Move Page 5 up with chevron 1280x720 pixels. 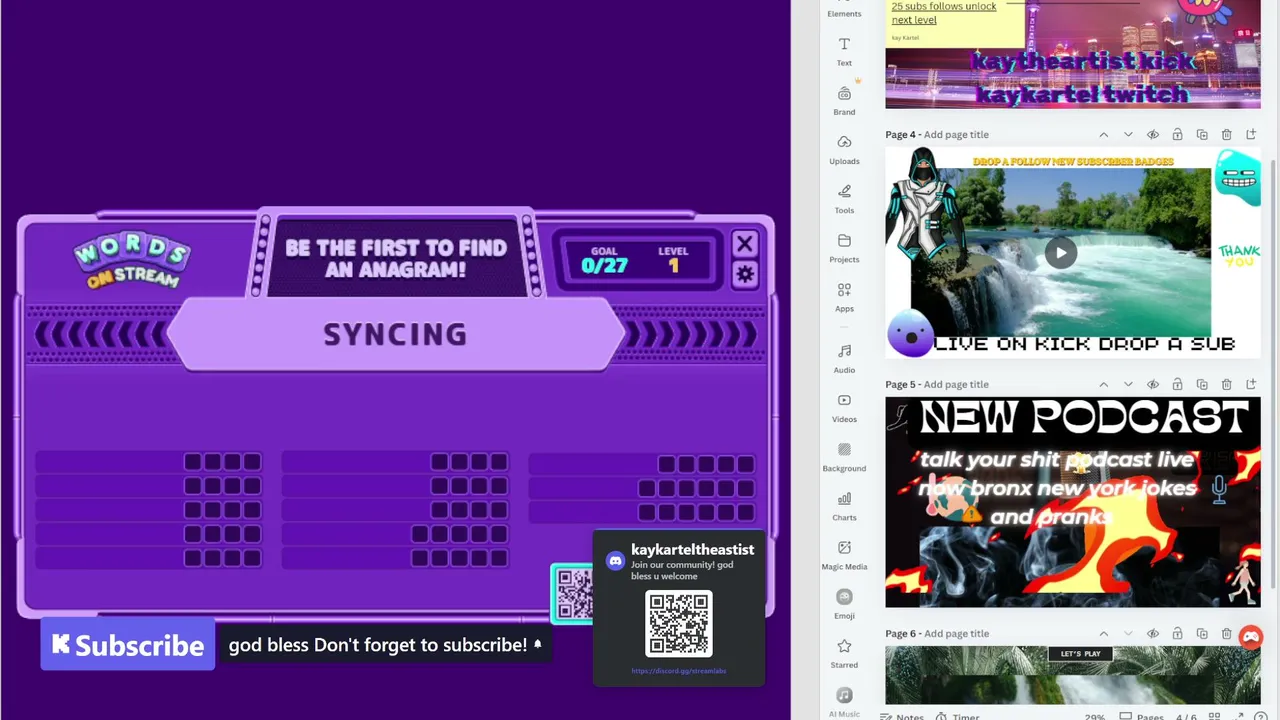point(1104,384)
